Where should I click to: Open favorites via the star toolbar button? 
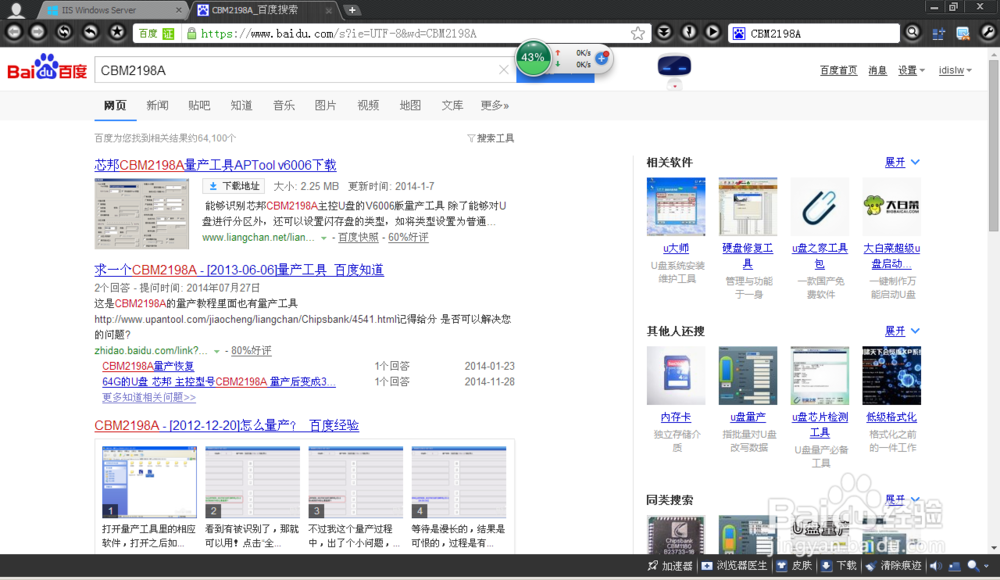[117, 32]
